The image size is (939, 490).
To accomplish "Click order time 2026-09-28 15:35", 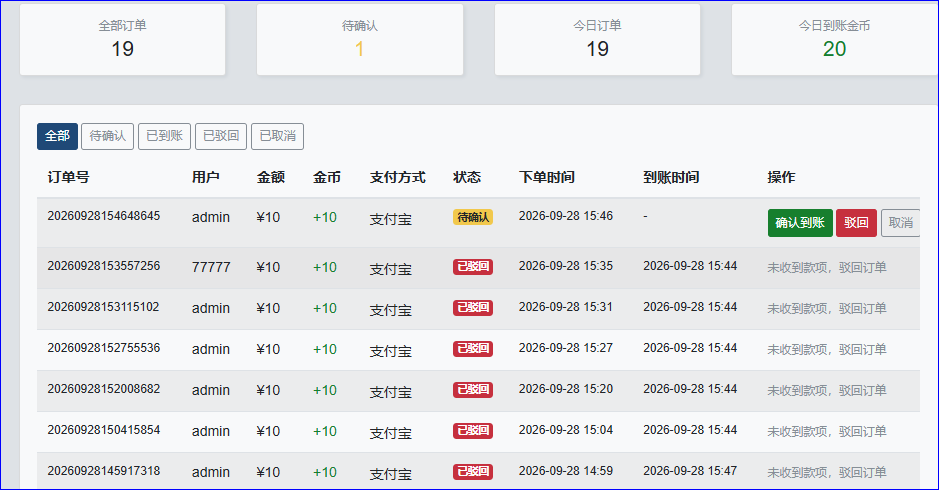I will [566, 265].
